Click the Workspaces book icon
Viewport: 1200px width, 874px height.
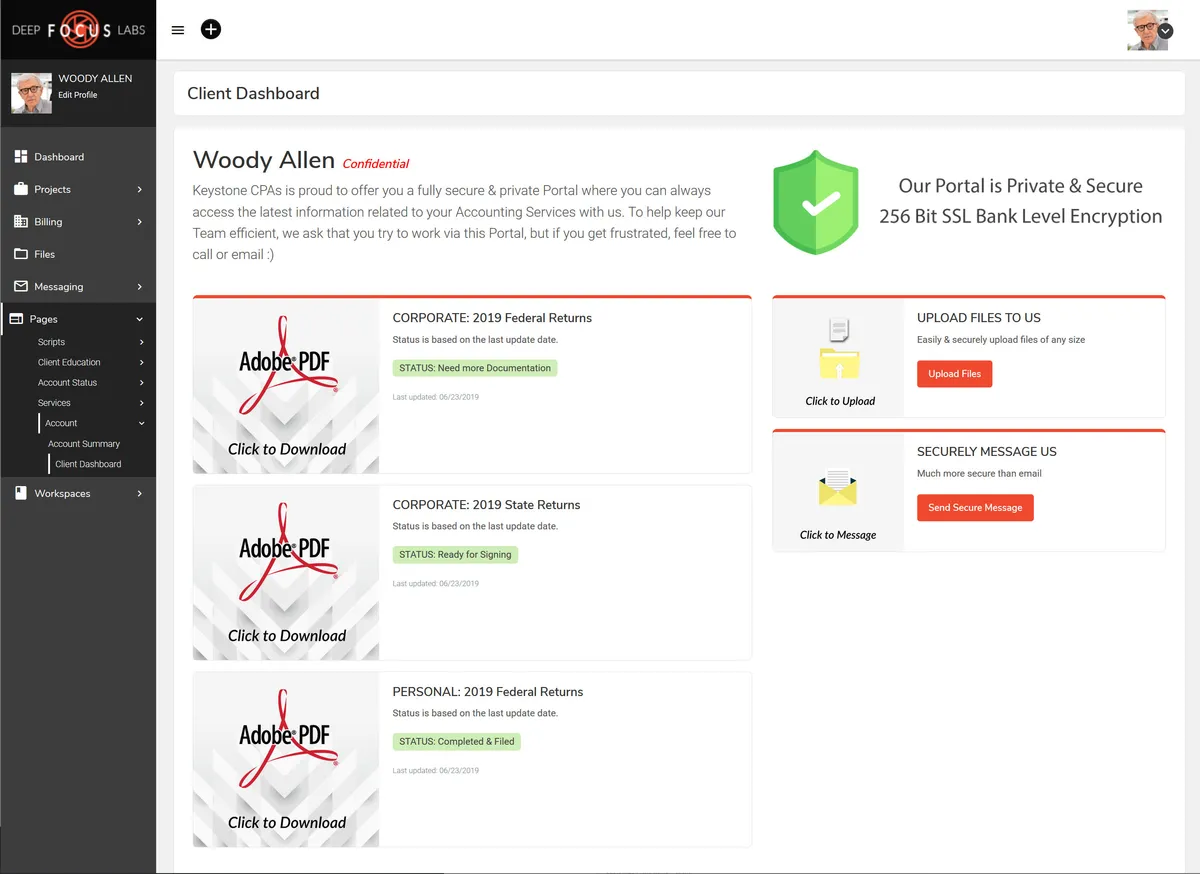[20, 493]
